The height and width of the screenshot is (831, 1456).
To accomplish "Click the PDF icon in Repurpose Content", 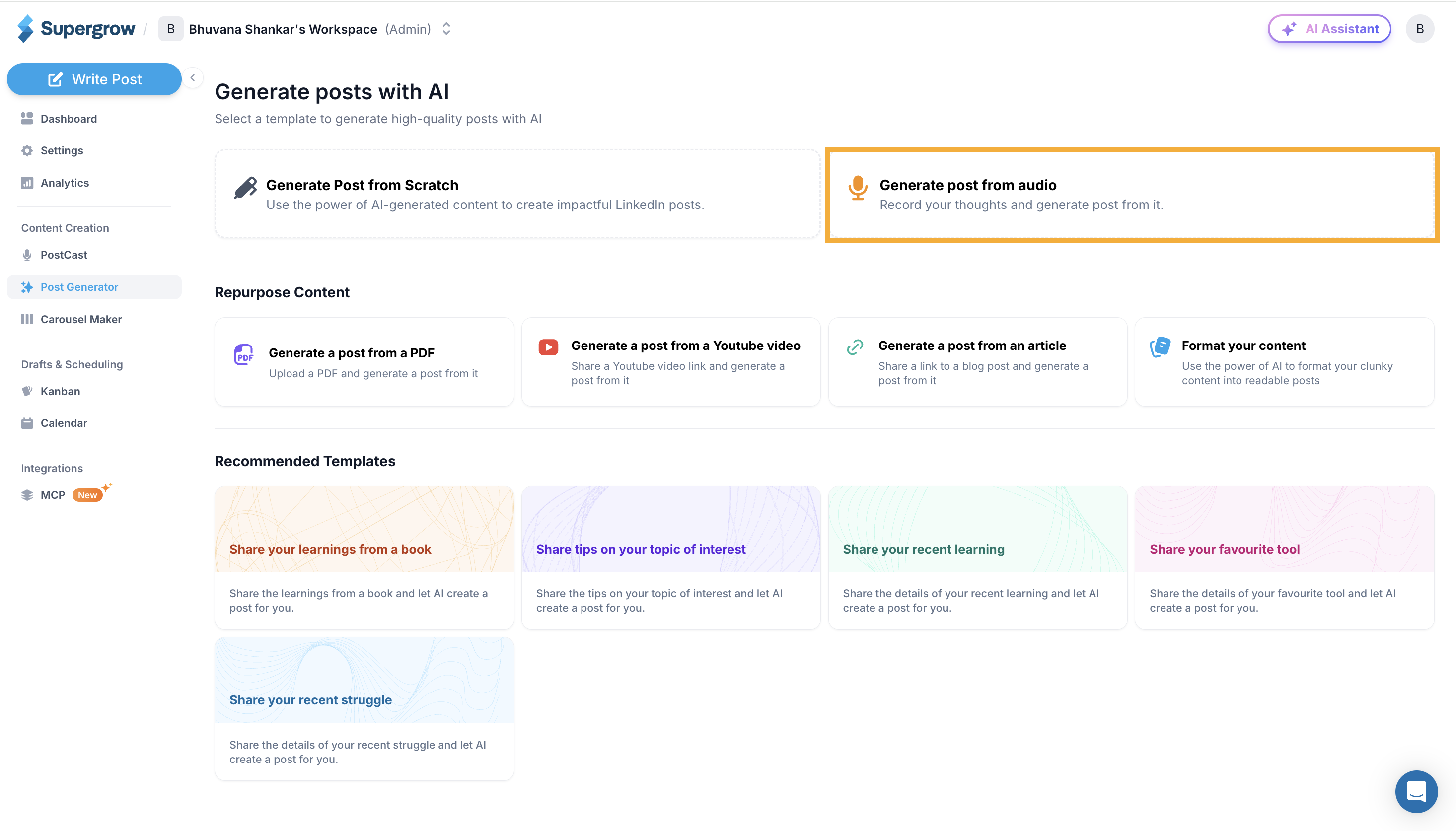I will [244, 355].
